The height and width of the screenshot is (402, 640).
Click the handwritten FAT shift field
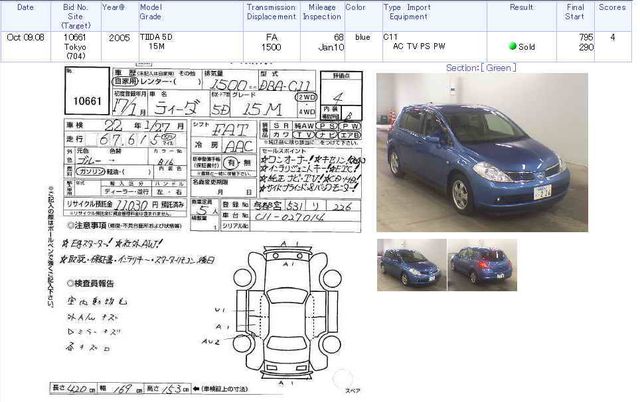coord(230,130)
